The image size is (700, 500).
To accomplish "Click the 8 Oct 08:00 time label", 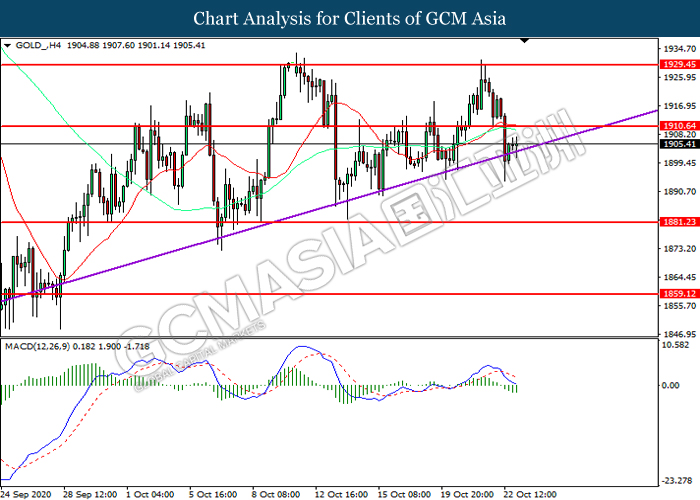I will coord(276,494).
